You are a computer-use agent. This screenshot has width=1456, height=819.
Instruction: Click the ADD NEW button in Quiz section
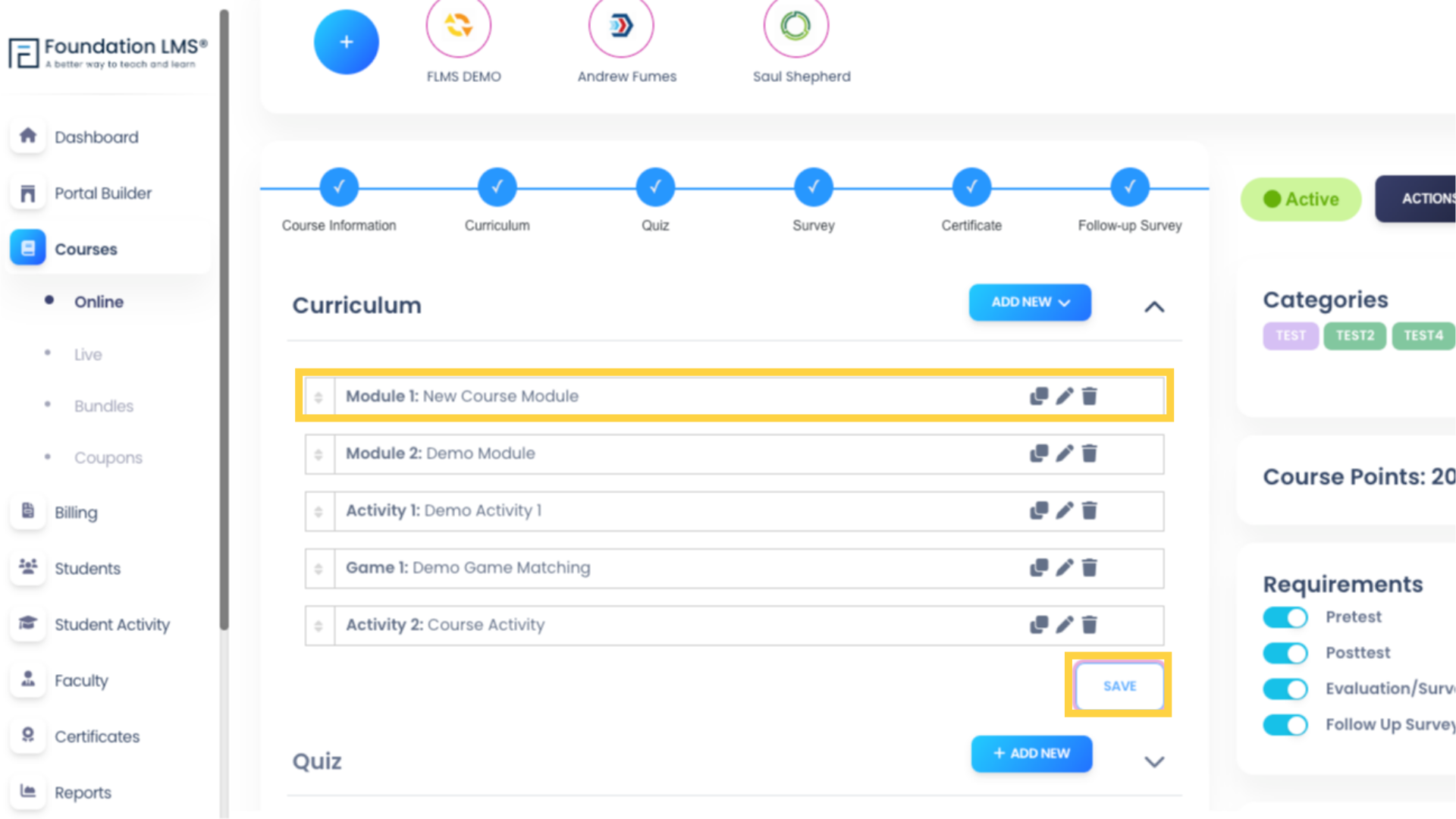1031,753
